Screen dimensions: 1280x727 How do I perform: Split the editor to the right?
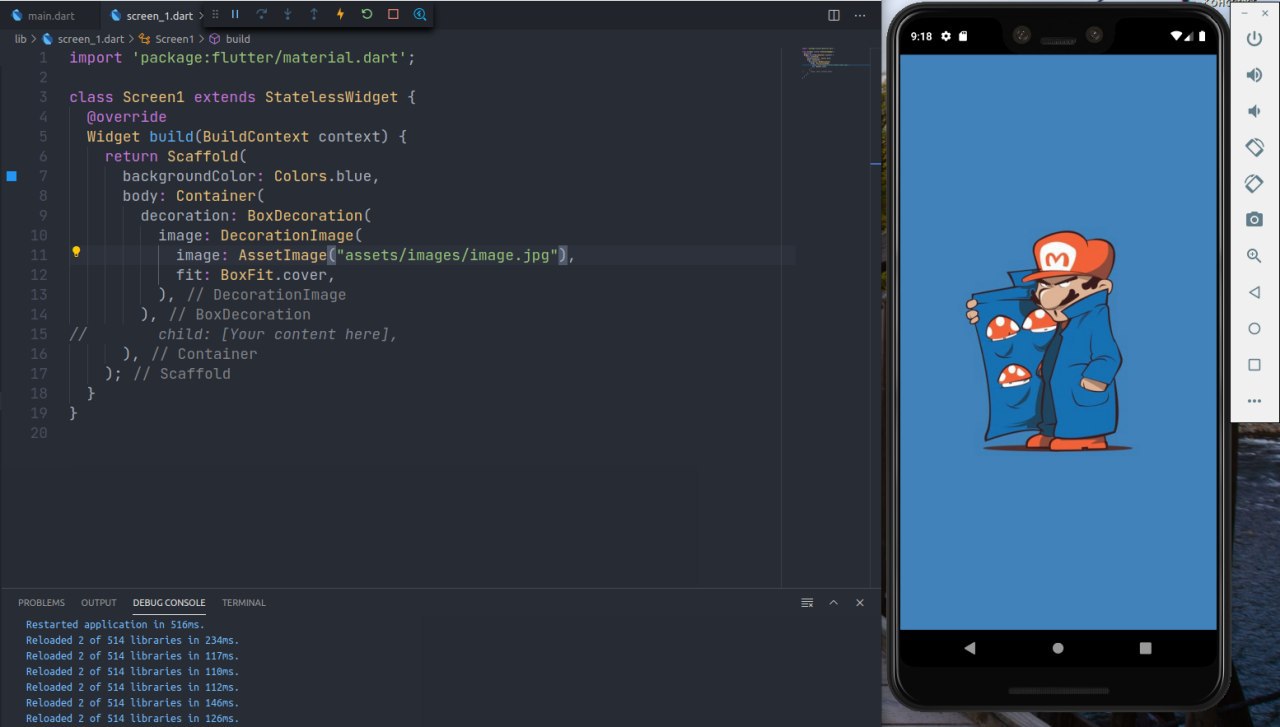click(x=834, y=15)
